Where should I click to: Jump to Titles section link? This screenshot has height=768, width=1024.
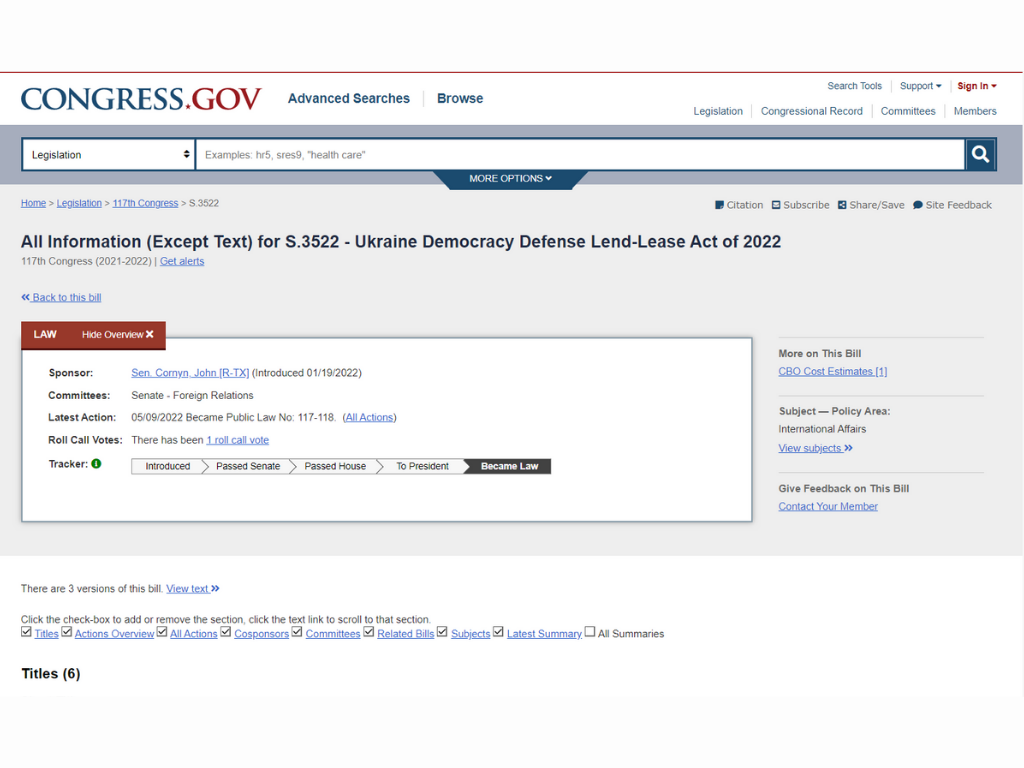tap(46, 633)
